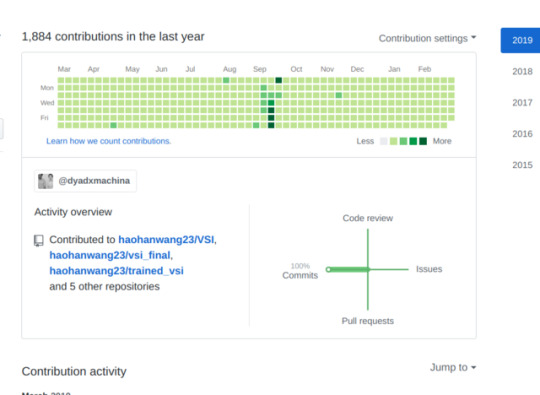
Task: Open the haohanwang23/vsi_final repository link
Action: click(x=110, y=255)
